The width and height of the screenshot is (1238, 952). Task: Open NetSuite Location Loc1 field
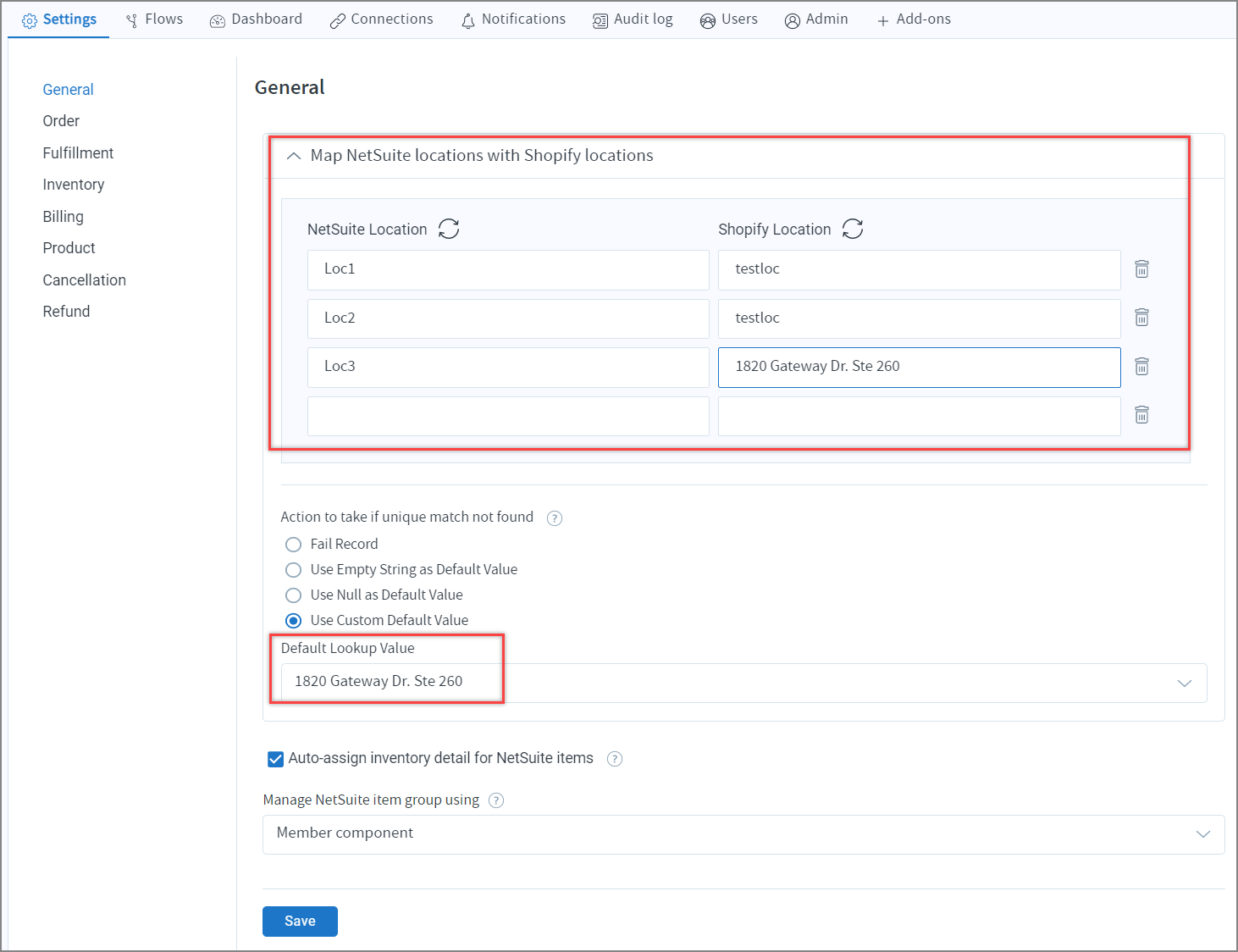[508, 269]
